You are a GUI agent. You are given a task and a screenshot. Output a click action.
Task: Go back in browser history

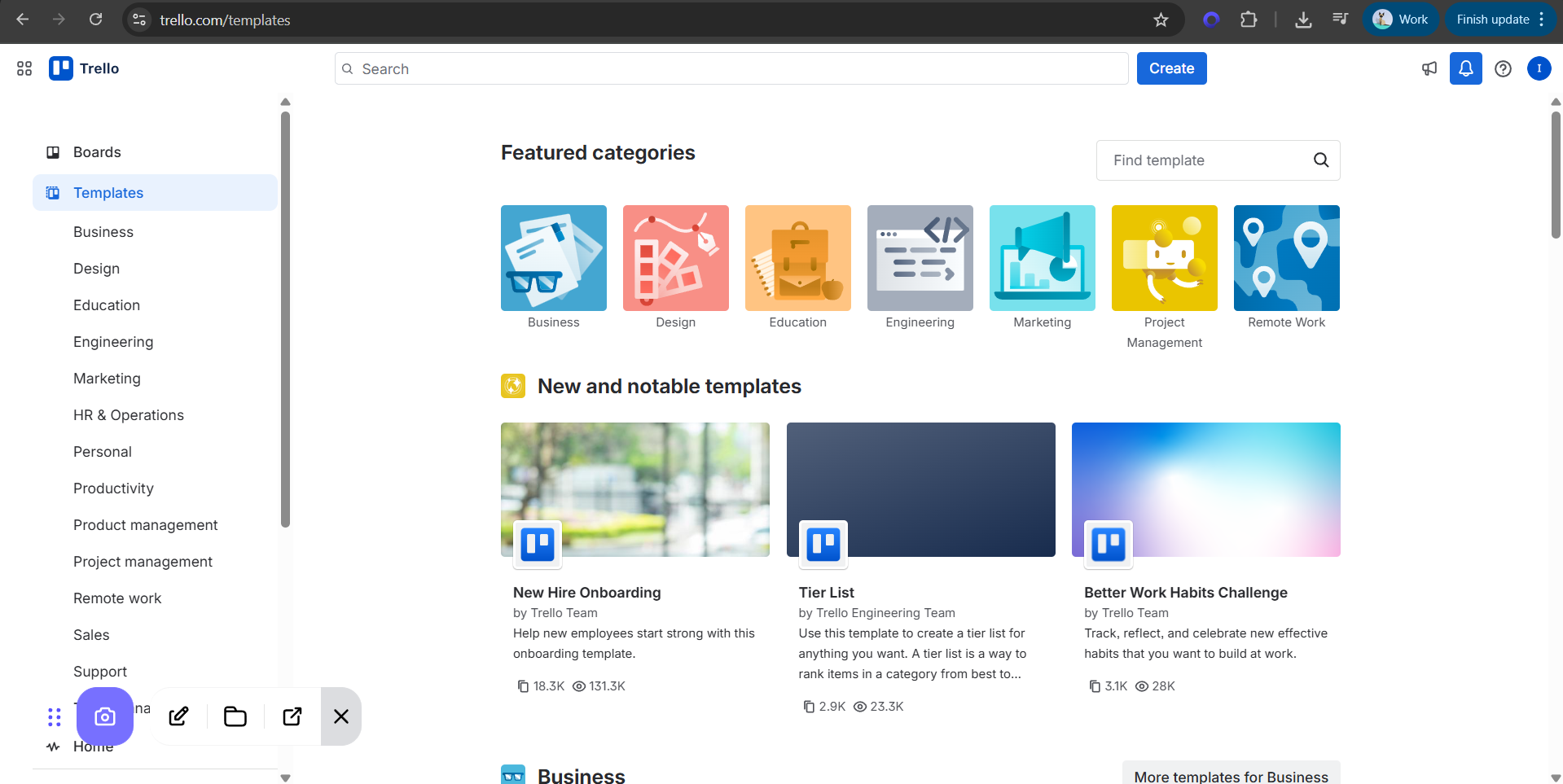coord(23,20)
